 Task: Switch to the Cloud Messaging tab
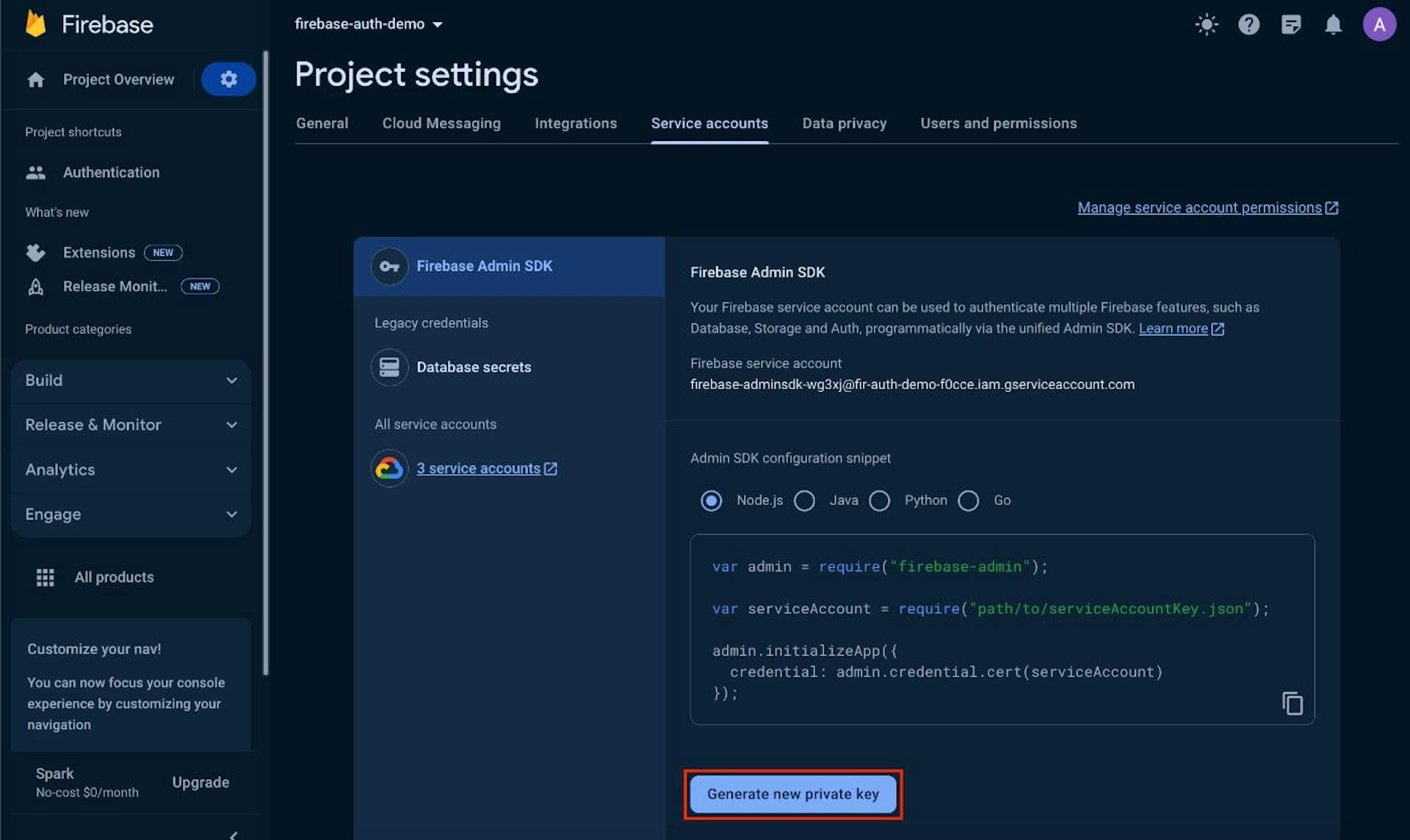click(x=441, y=123)
